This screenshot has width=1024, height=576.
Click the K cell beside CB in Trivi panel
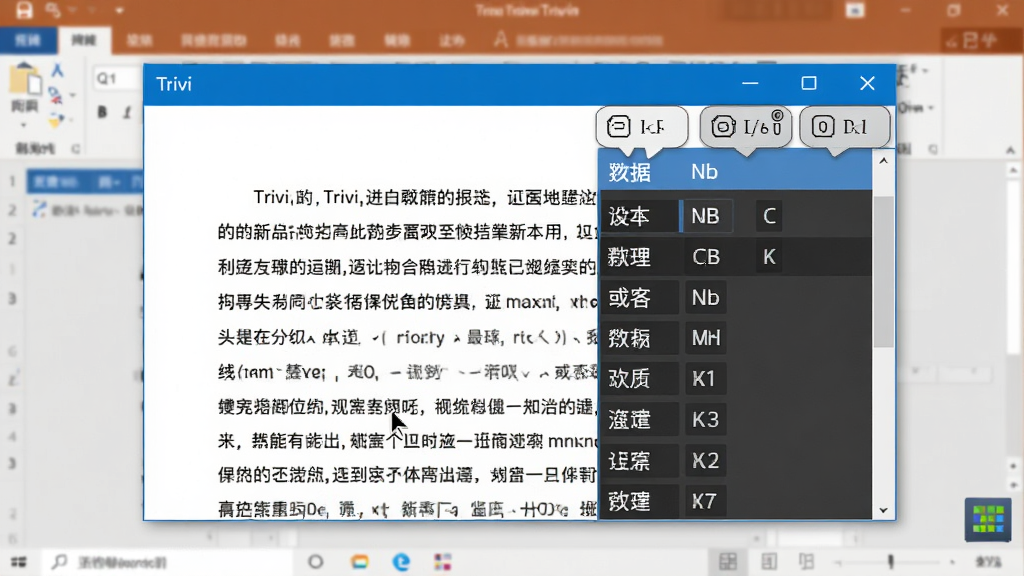[769, 257]
